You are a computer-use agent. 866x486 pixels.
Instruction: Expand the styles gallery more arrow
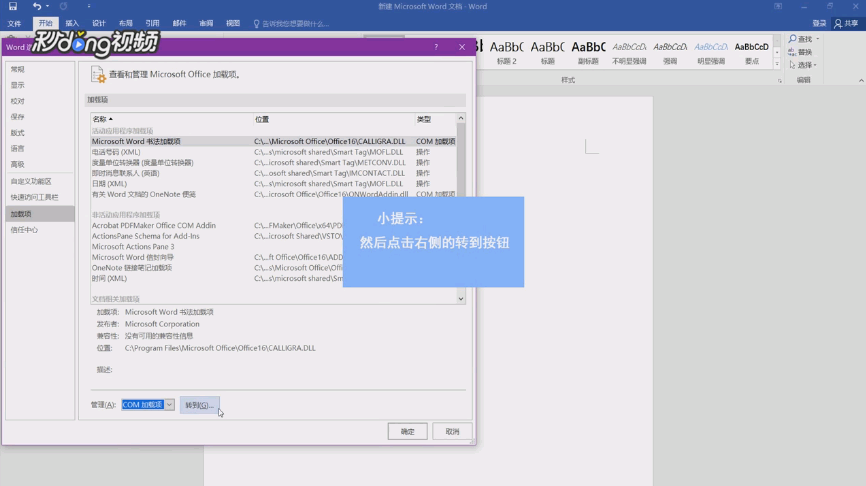click(777, 64)
